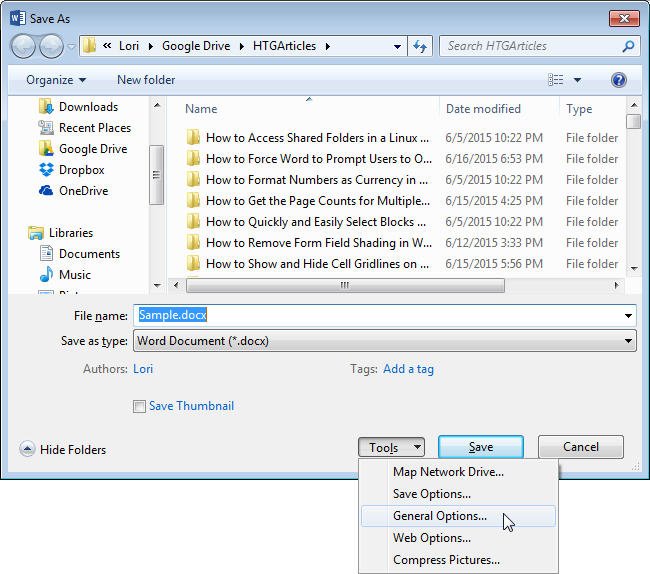The image size is (650, 574).
Task: Click Add a tag link
Action: tap(408, 369)
